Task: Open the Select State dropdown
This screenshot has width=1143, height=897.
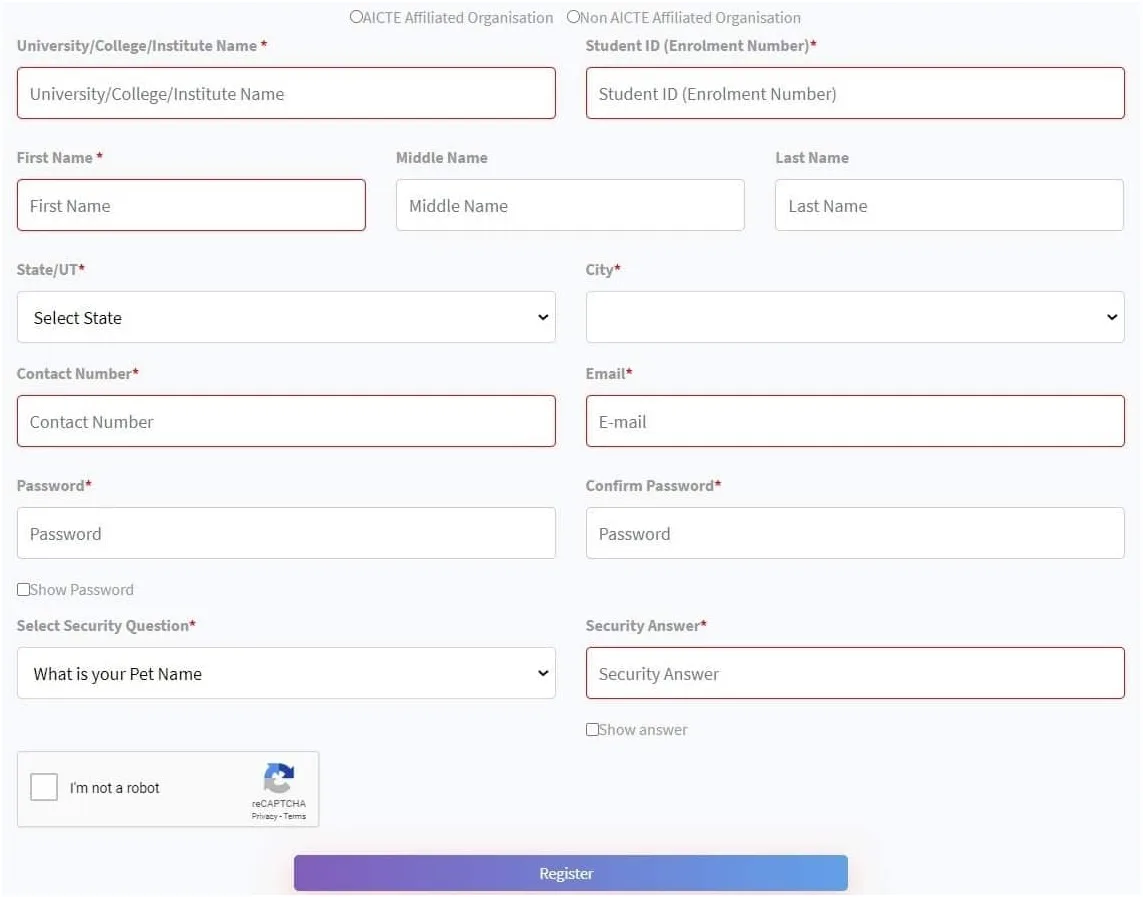Action: (286, 318)
